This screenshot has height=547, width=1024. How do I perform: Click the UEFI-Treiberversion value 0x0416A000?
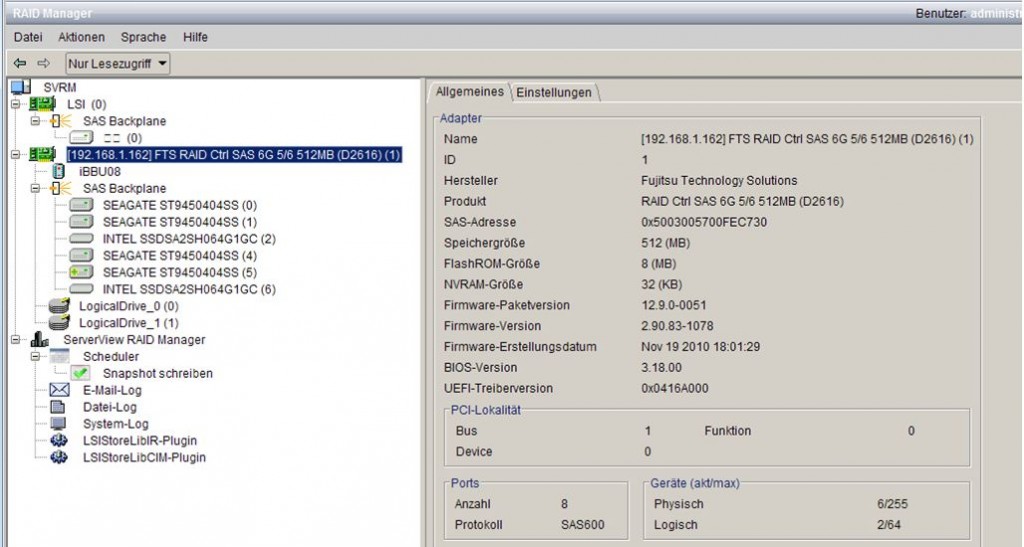tap(675, 388)
